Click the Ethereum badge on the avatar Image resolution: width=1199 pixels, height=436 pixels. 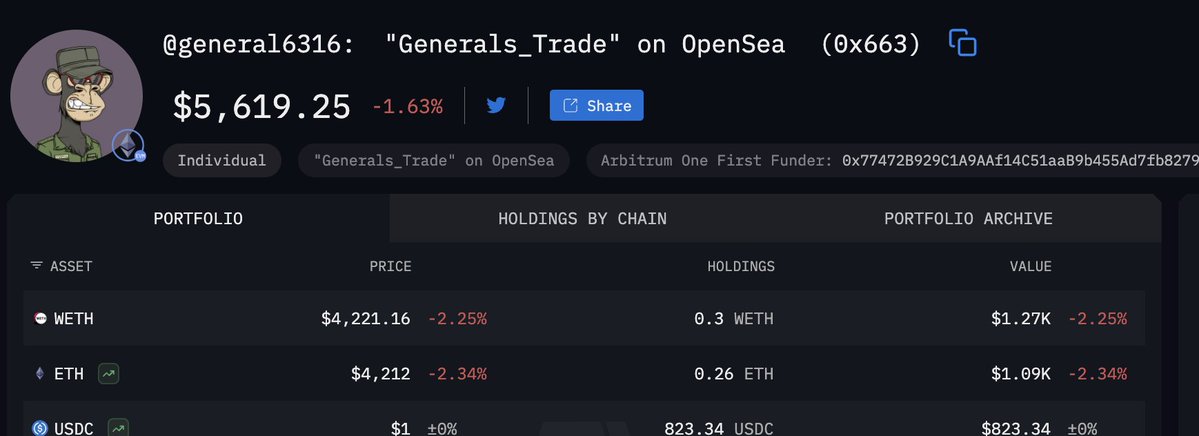128,145
